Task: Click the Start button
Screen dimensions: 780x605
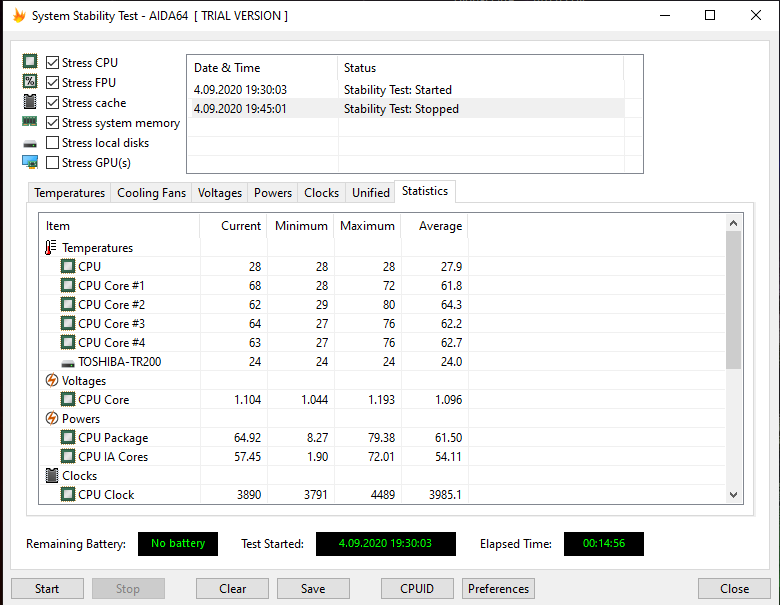Action: coord(47,589)
